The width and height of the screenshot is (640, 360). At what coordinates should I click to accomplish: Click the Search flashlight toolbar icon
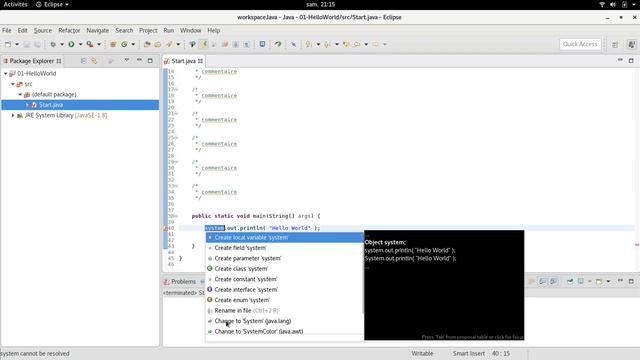point(169,44)
